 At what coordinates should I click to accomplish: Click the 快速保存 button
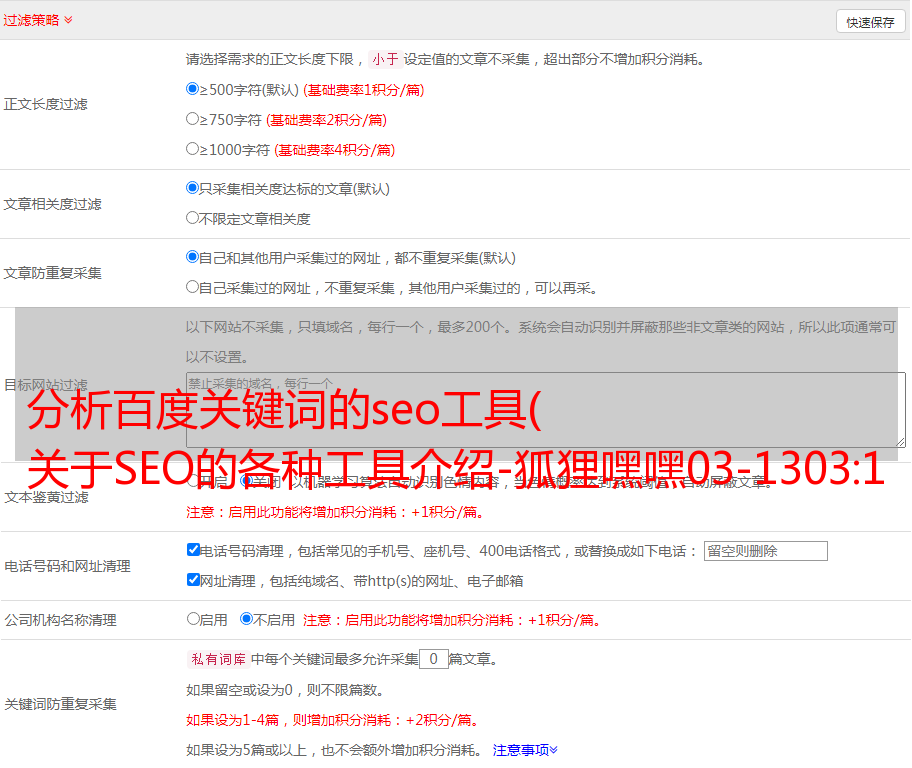[x=870, y=22]
